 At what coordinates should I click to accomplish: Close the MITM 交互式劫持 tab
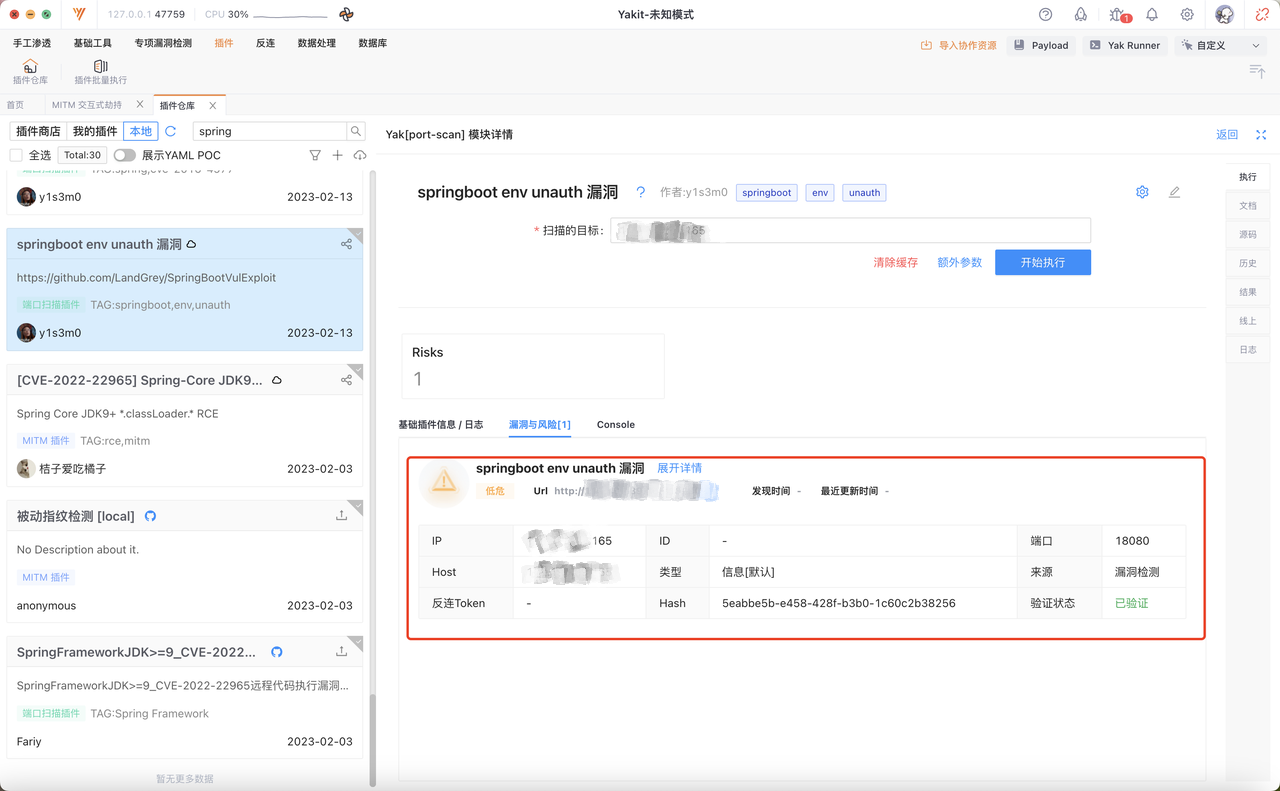(x=140, y=105)
